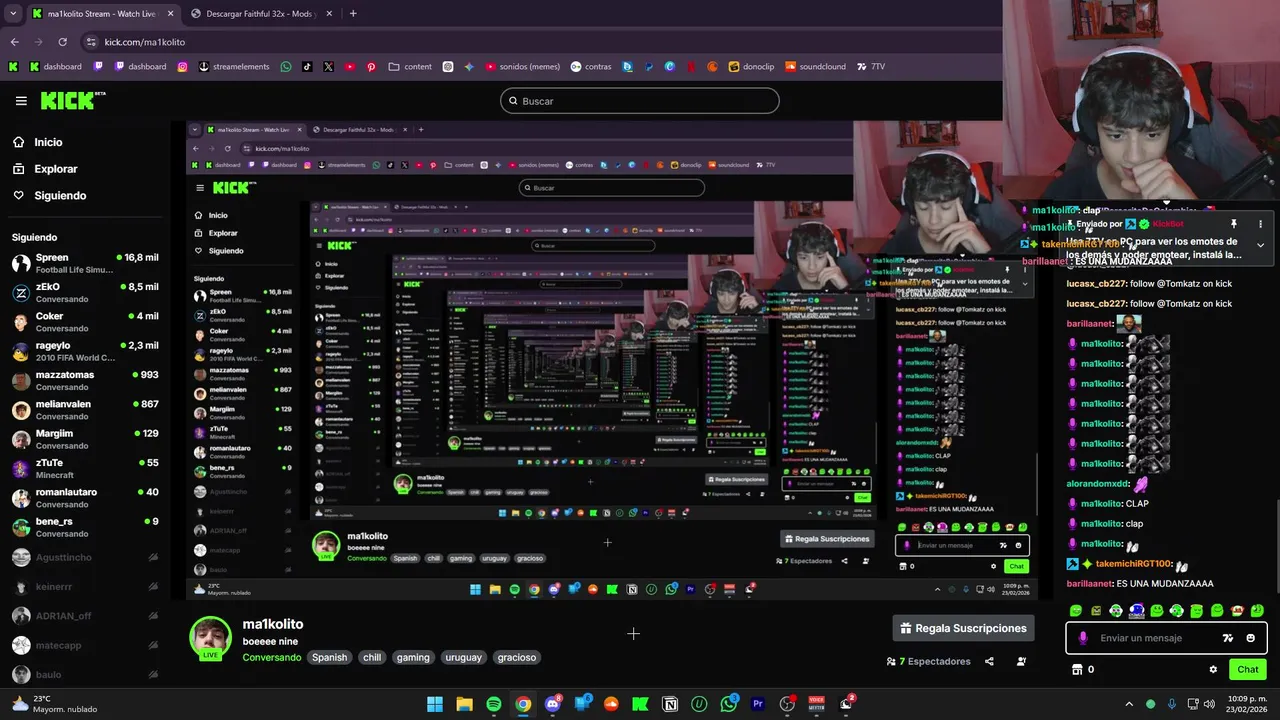Open the streamelements bookmark
Image resolution: width=1280 pixels, height=720 pixels.
[x=234, y=67]
